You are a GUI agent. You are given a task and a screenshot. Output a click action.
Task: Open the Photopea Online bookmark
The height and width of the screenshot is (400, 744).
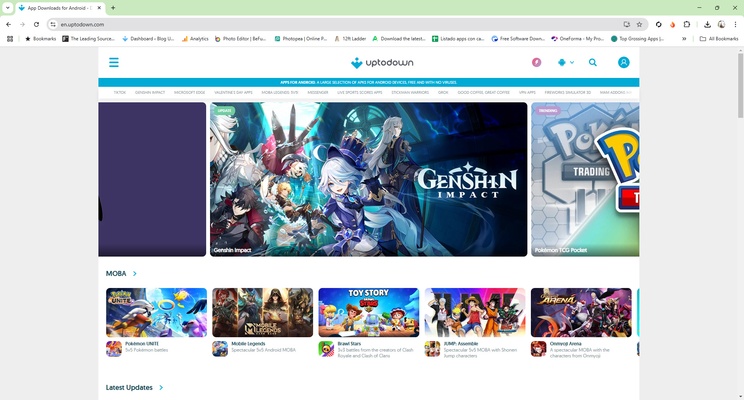click(301, 39)
